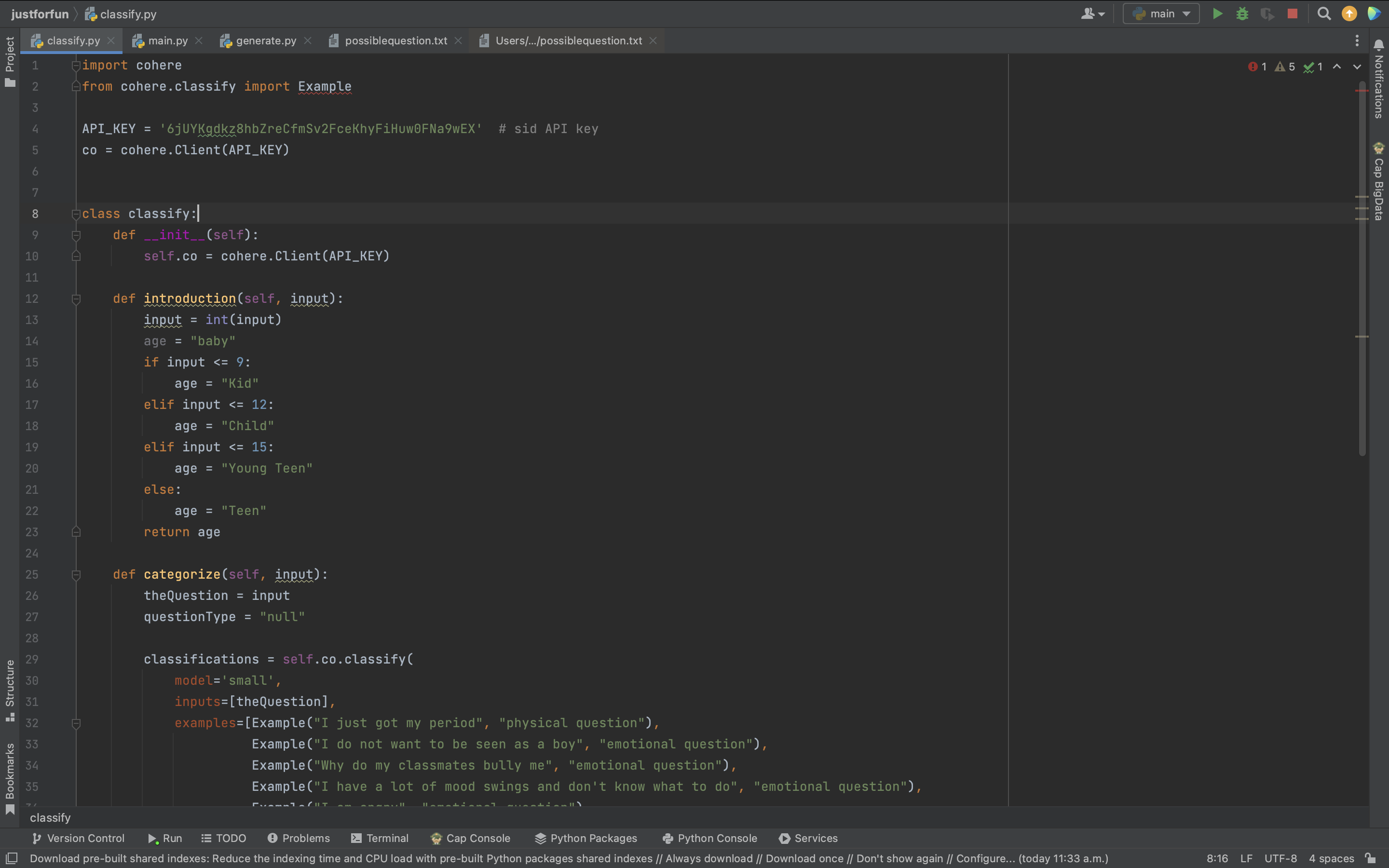Close the classify.py tab

click(111, 41)
